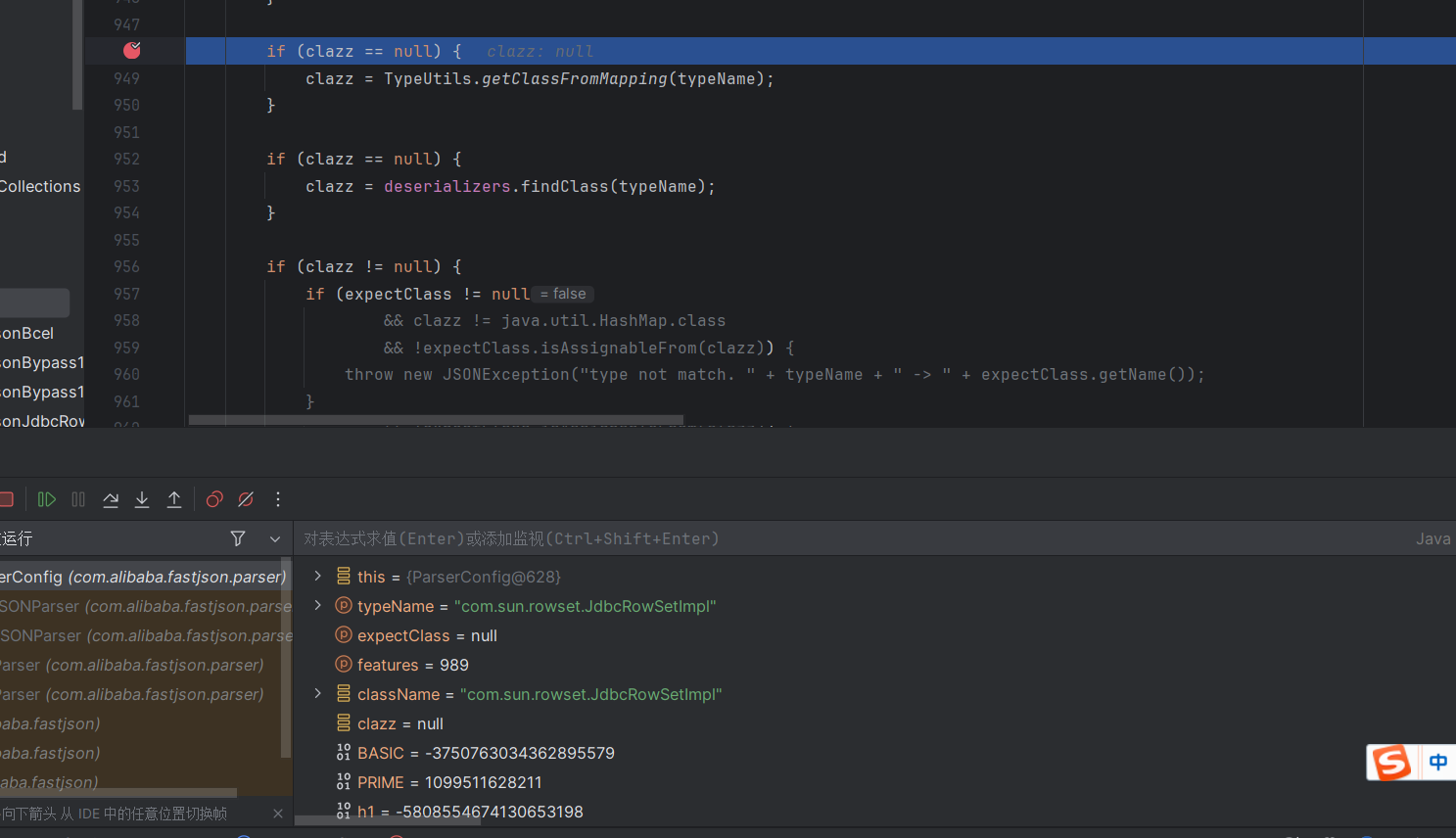Screen dimensions: 1456x838
Task: Click the 'Collections' item in project tree
Action: [x=40, y=186]
